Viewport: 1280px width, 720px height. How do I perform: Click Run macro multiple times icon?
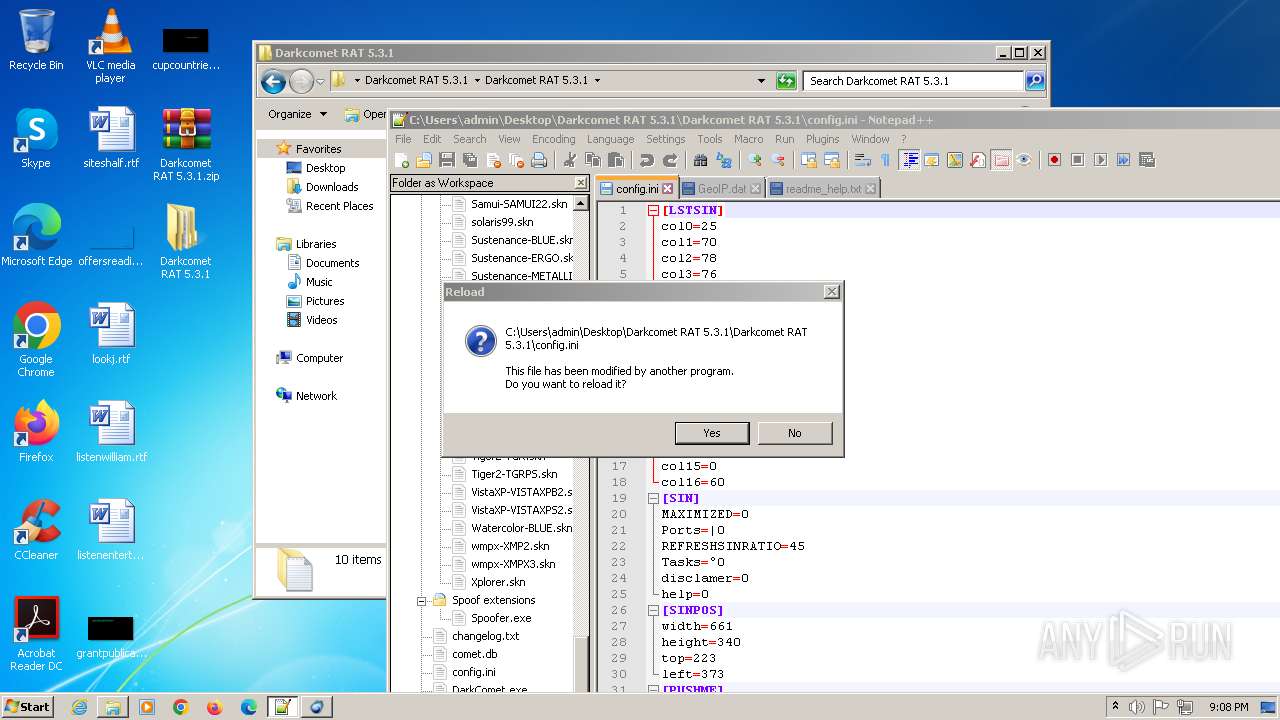pos(1123,160)
